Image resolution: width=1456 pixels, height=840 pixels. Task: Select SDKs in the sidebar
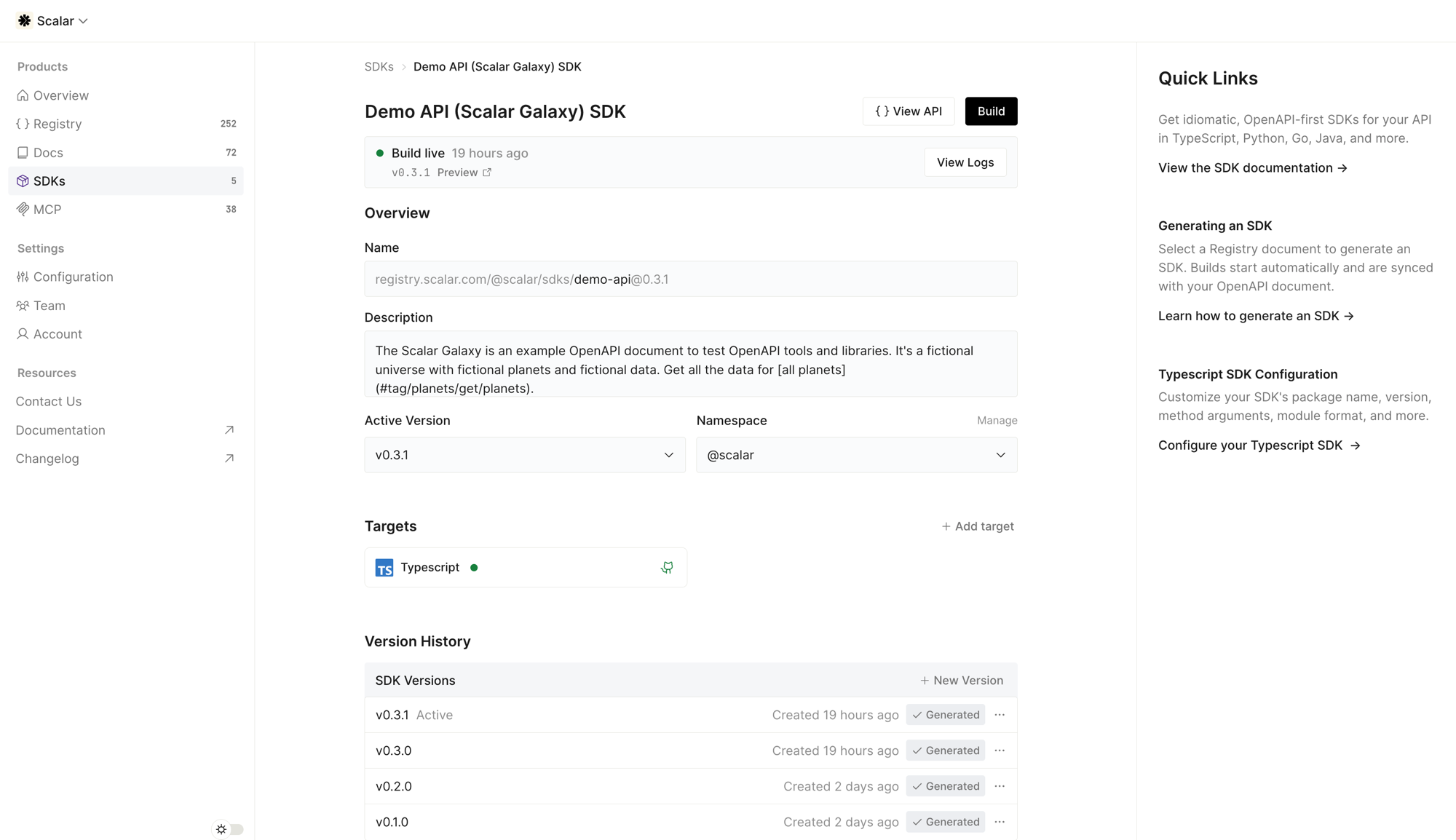tap(126, 181)
